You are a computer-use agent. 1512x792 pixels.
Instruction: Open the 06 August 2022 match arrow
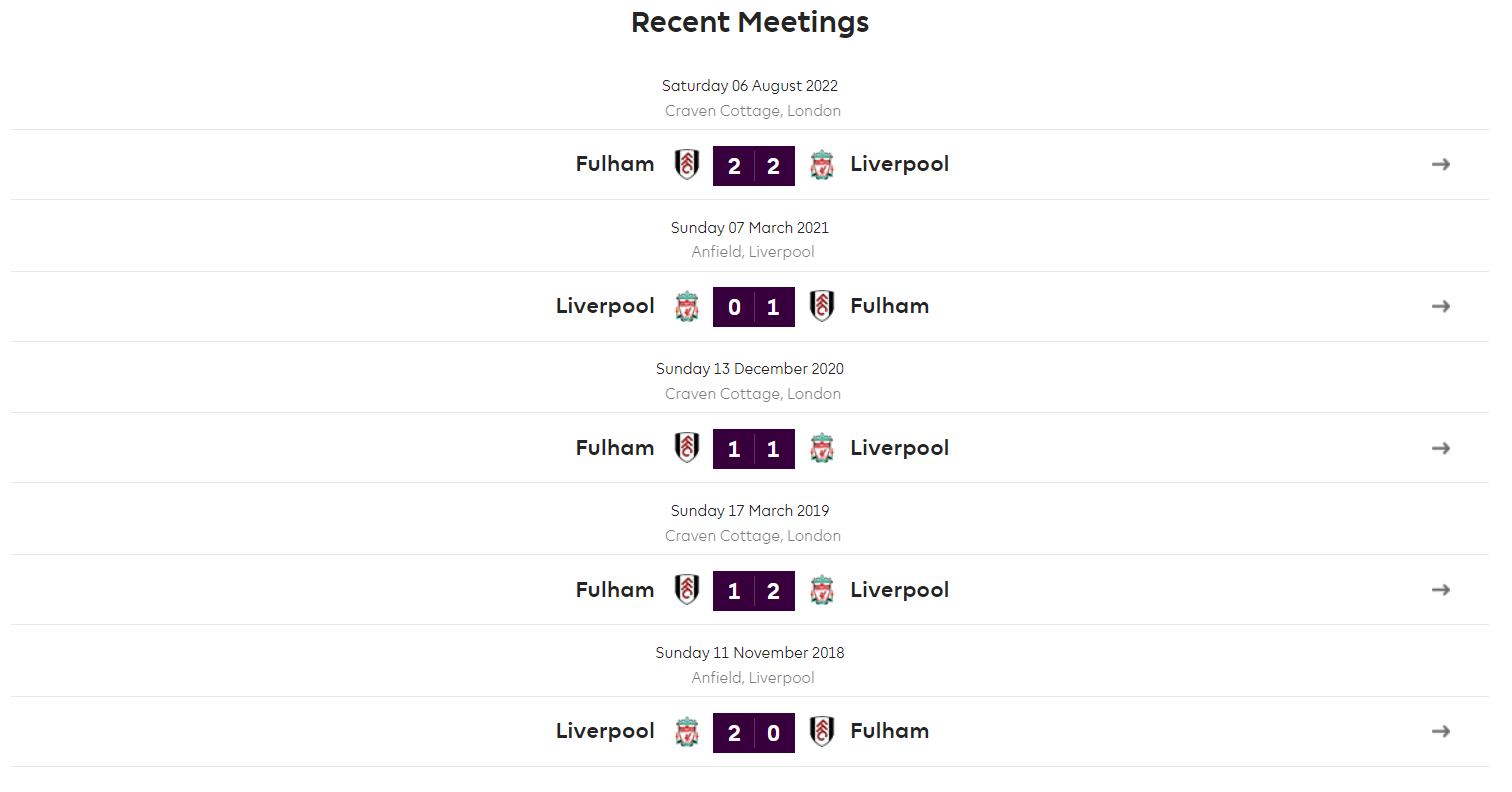pos(1440,165)
